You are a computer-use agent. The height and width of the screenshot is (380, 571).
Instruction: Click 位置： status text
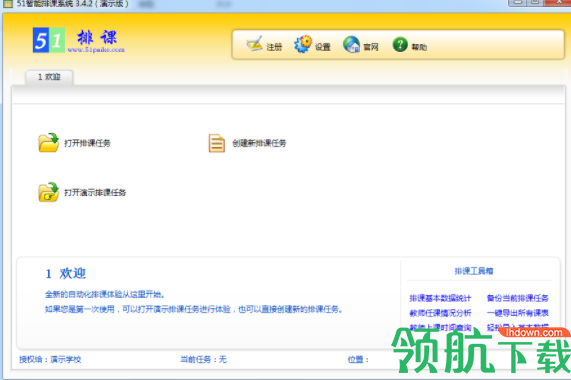(x=358, y=360)
